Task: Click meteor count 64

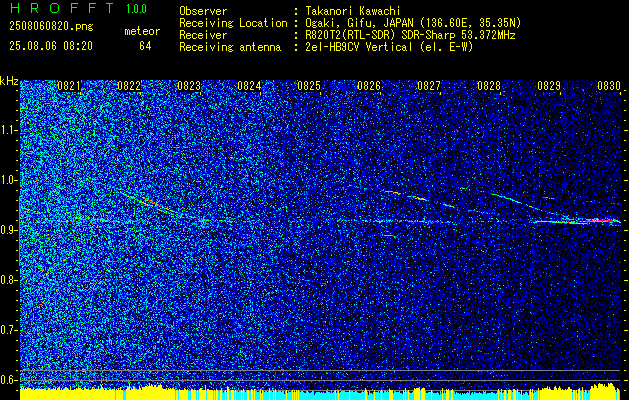Action: 145,46
